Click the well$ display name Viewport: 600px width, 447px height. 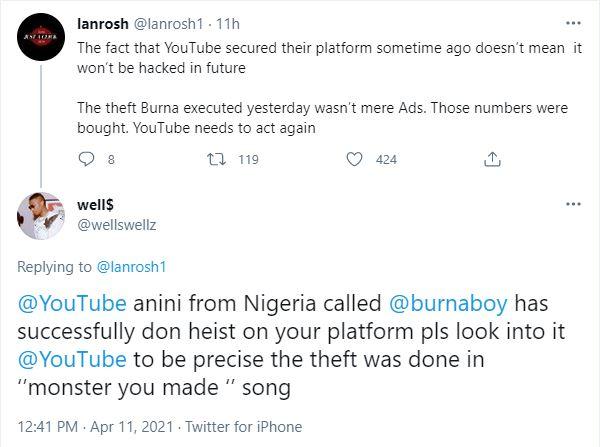(x=97, y=204)
